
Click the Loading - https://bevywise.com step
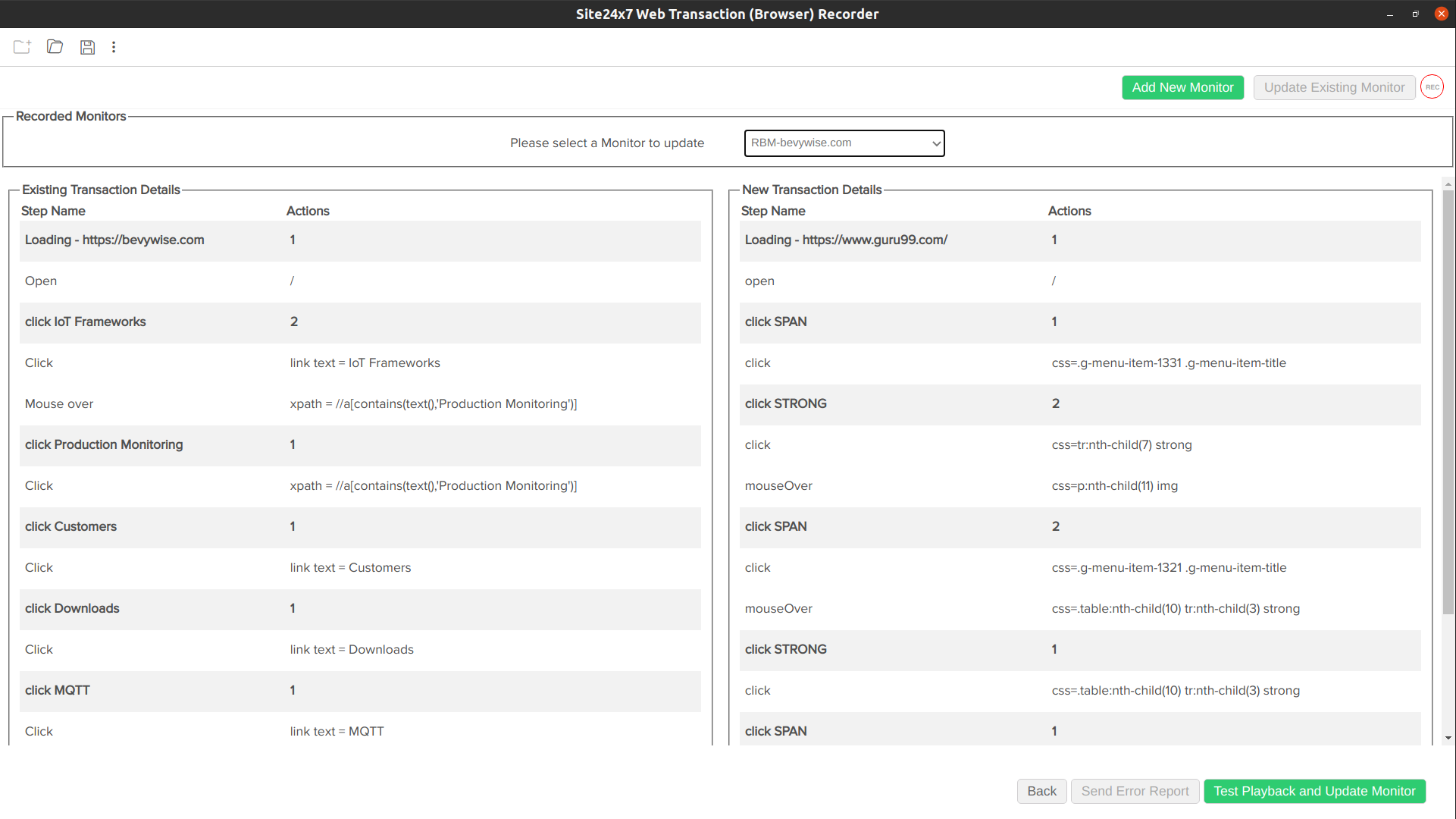pyautogui.click(x=114, y=240)
